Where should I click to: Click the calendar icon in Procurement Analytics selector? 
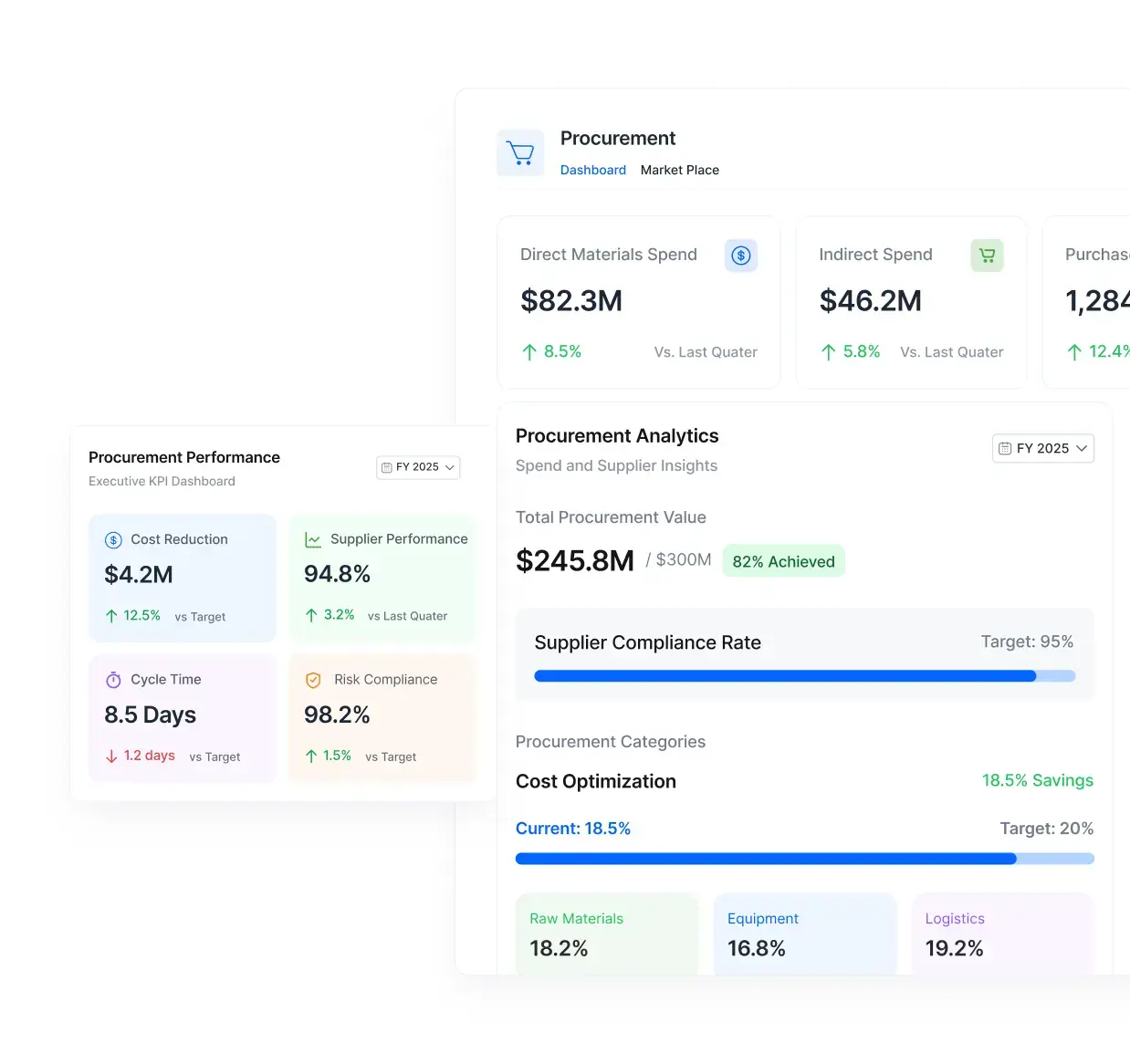tap(1005, 448)
